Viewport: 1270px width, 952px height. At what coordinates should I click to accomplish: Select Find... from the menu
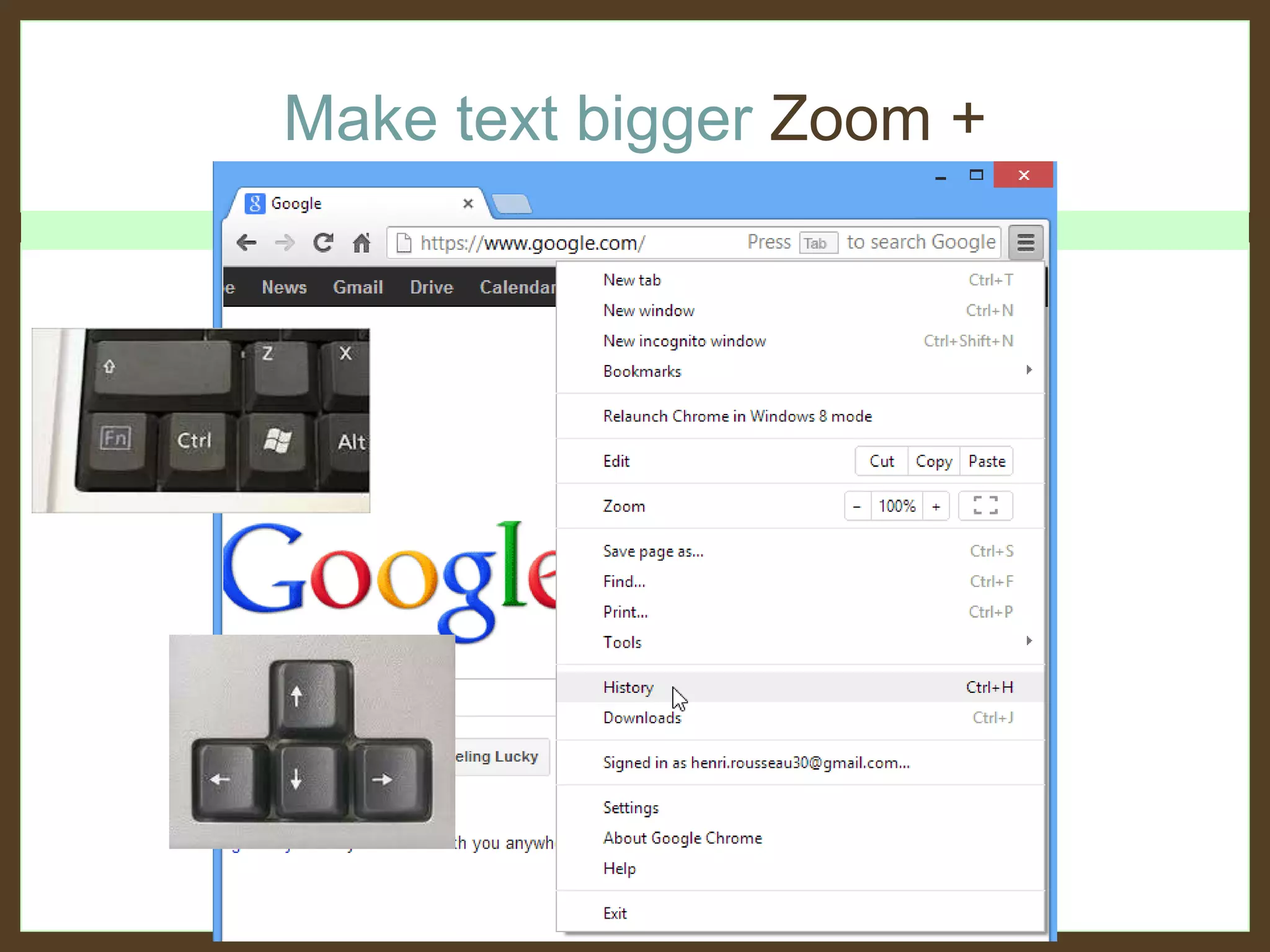tap(800, 581)
